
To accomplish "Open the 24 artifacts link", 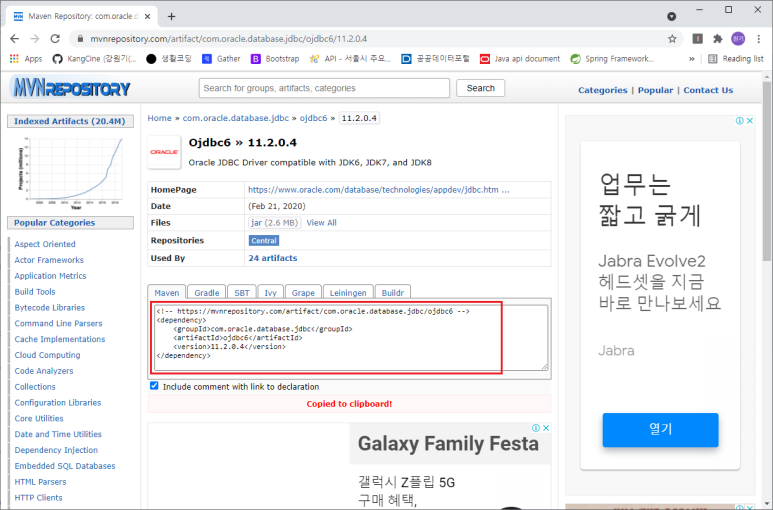I will [x=273, y=258].
